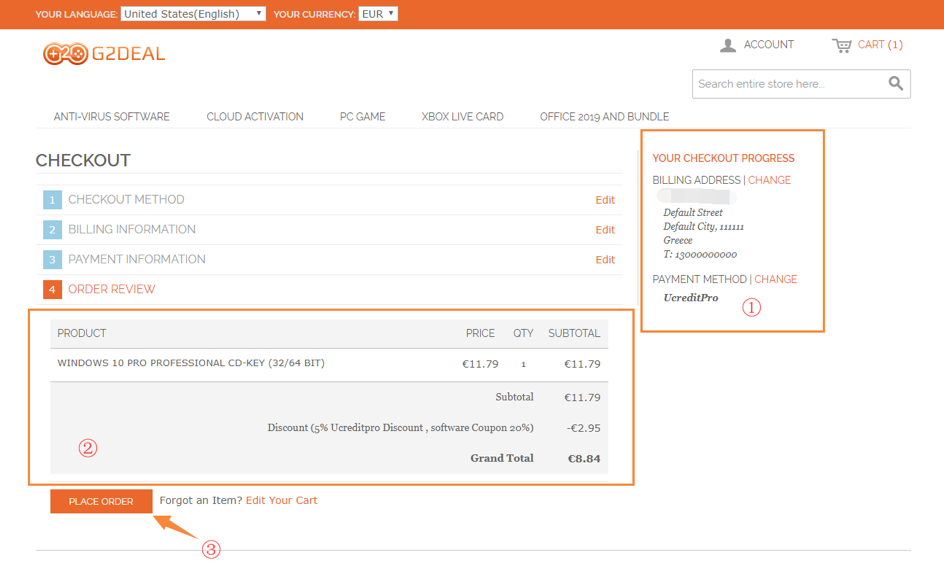944x569 pixels.
Task: Click the step 3 number badge
Action: (x=52, y=260)
